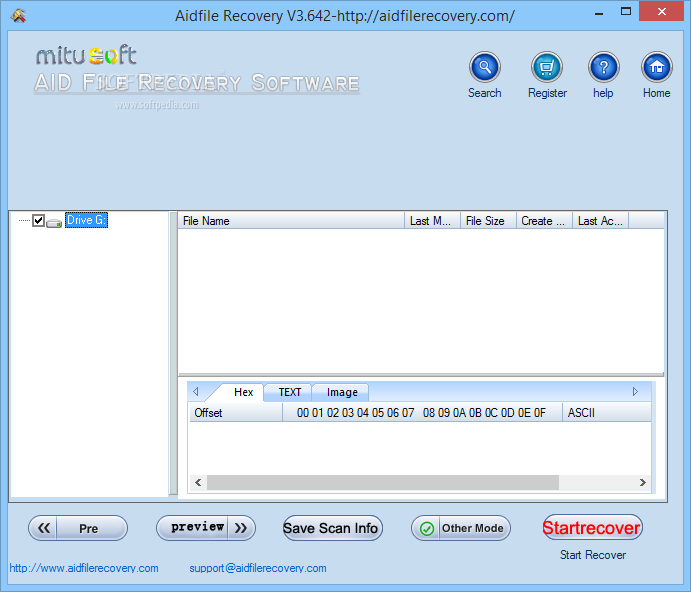
Task: Click hex view scrollbar right arrow
Action: pyautogui.click(x=643, y=482)
